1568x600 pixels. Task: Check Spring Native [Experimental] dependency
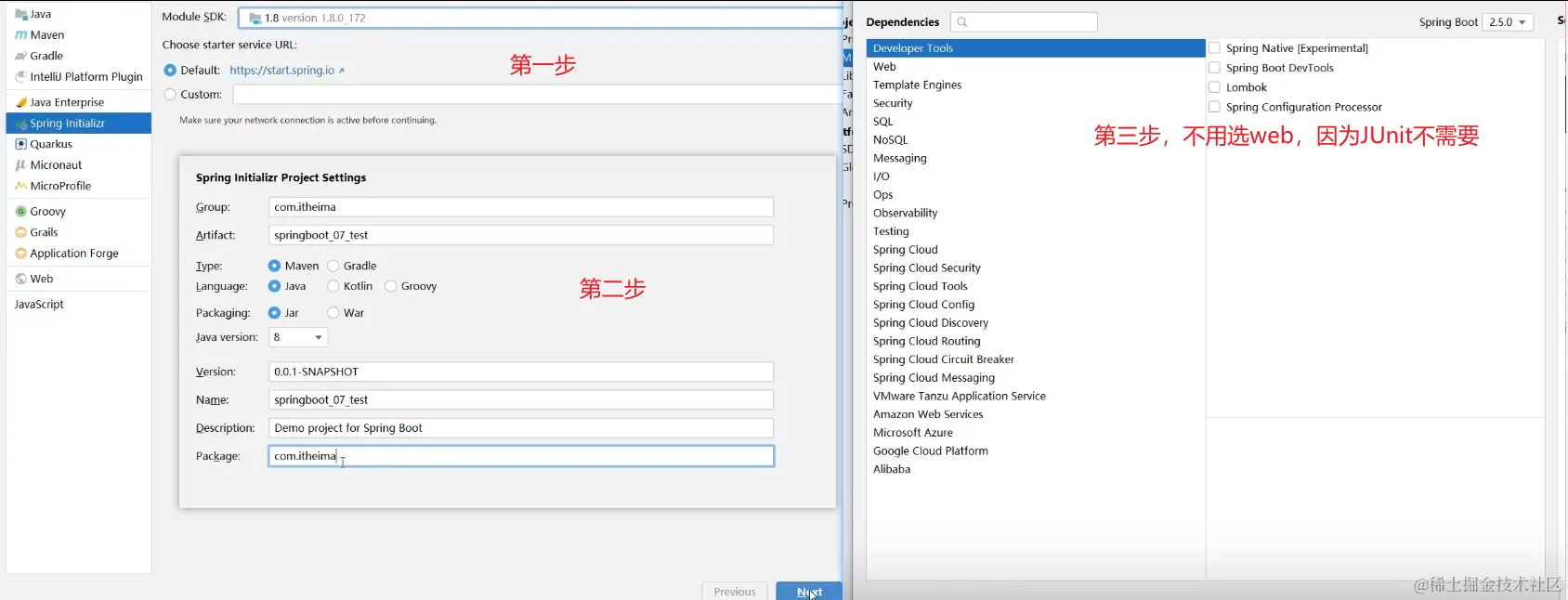click(1214, 47)
